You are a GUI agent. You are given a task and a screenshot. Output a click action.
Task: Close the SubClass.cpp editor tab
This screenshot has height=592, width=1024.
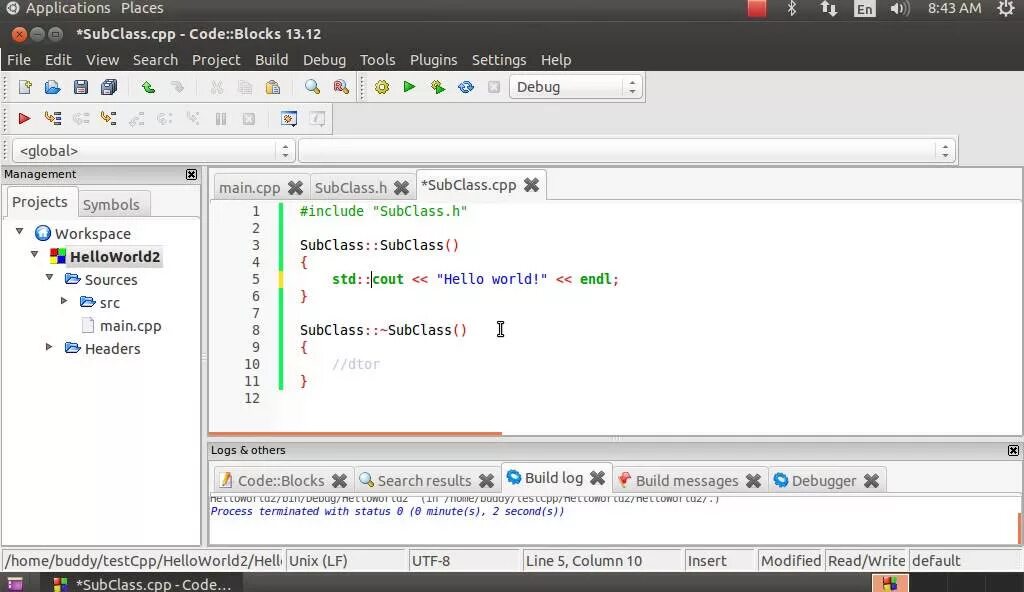(532, 185)
